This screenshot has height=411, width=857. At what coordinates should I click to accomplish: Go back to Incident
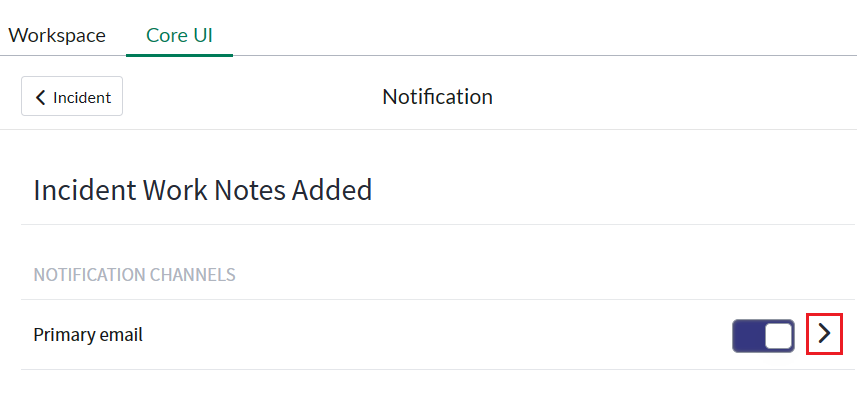point(72,97)
